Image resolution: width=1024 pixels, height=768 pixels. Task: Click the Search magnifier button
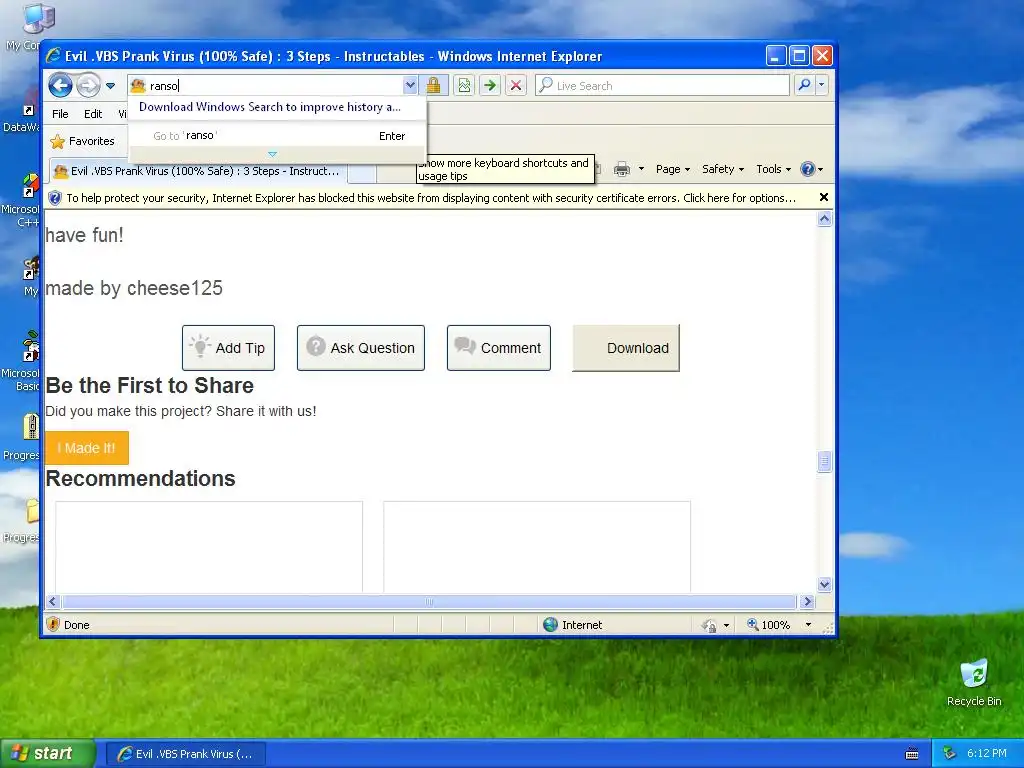click(805, 86)
